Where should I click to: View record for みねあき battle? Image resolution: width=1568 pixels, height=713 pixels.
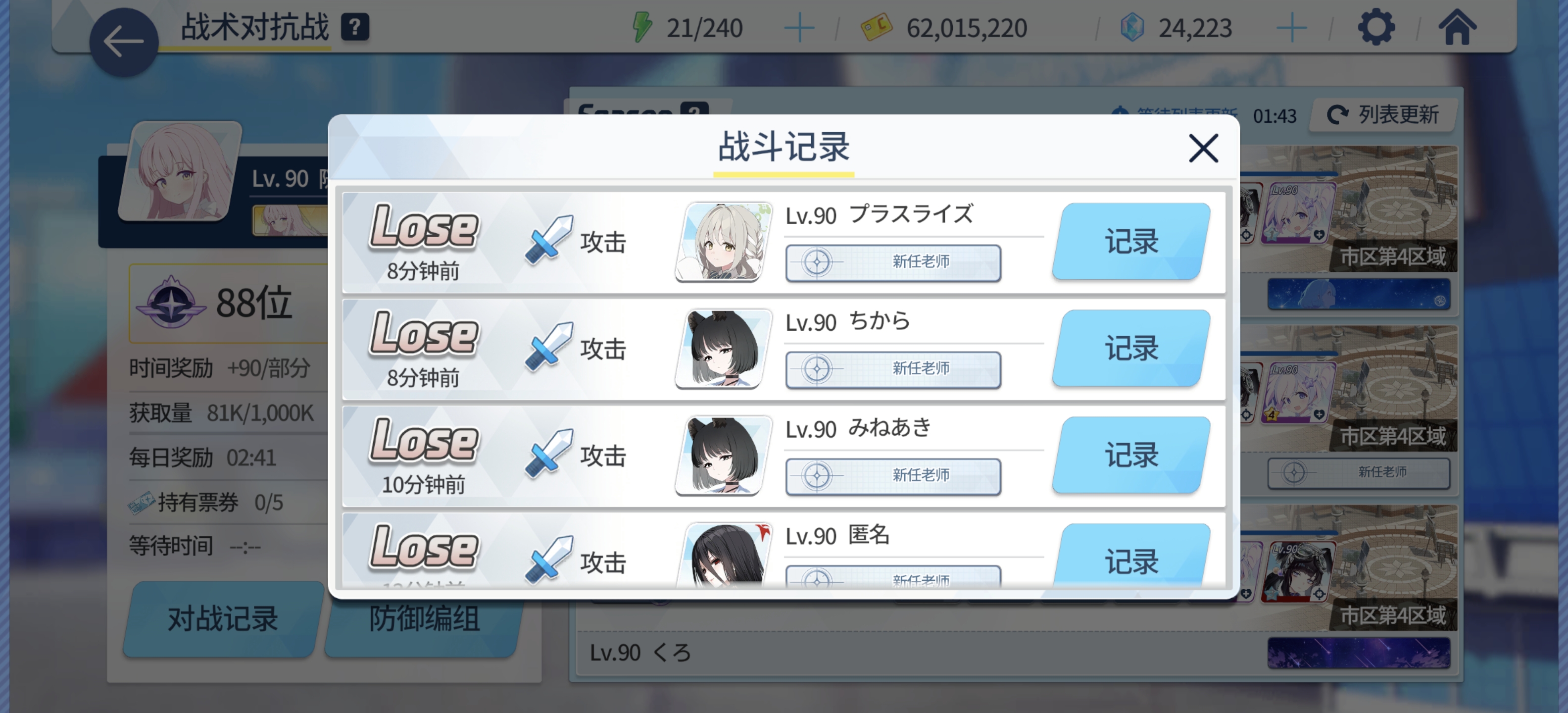coord(1131,454)
